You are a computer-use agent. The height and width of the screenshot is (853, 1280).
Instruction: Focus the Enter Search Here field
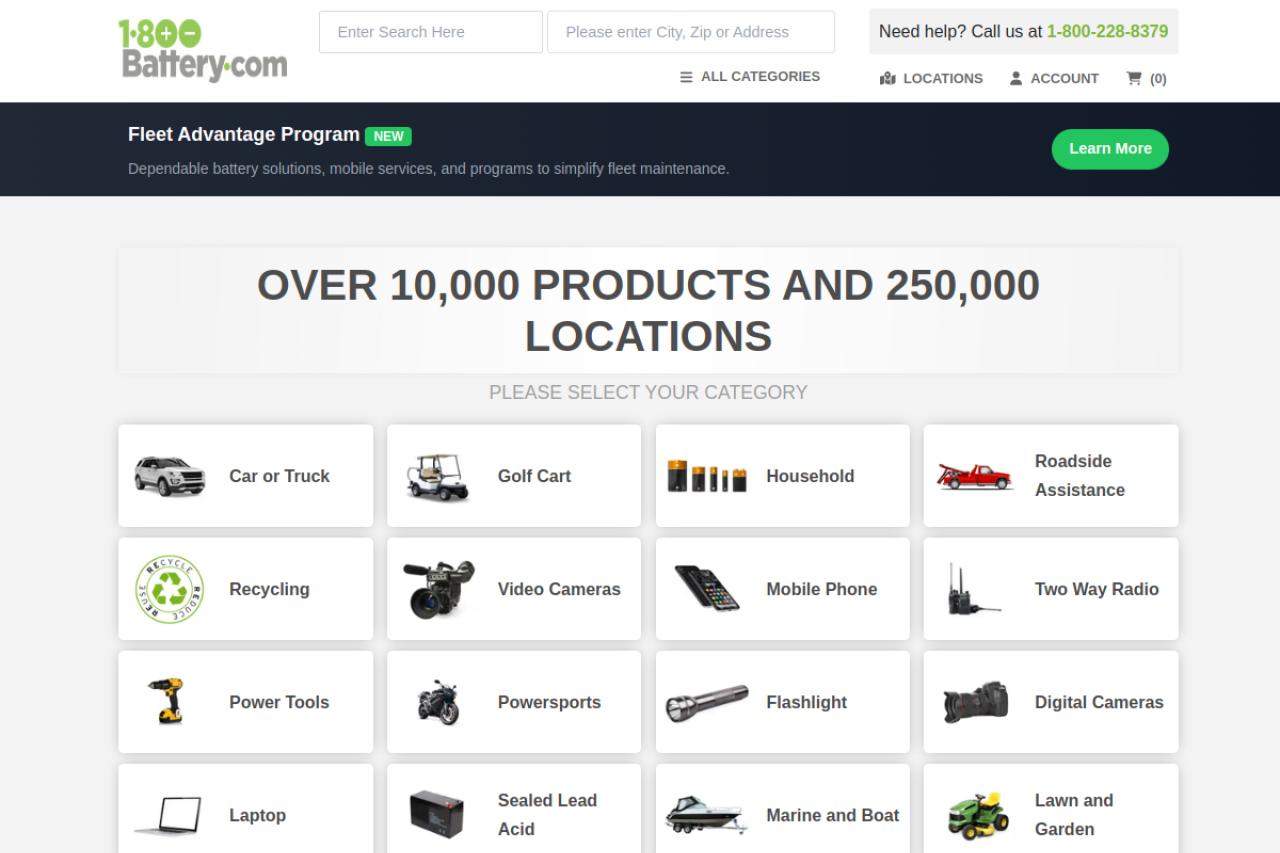point(431,32)
